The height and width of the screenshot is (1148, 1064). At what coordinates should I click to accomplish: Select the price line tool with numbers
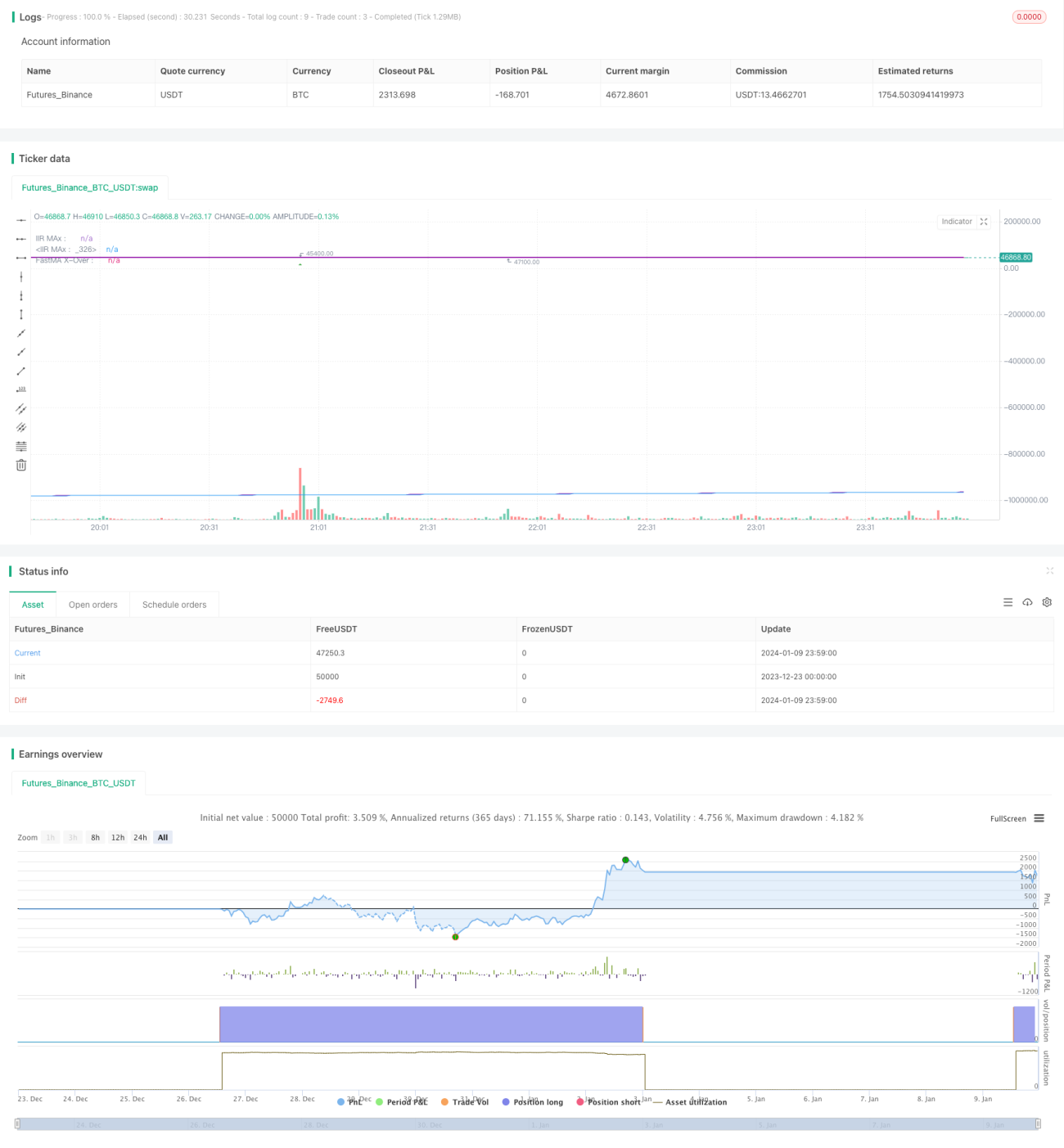pos(21,389)
